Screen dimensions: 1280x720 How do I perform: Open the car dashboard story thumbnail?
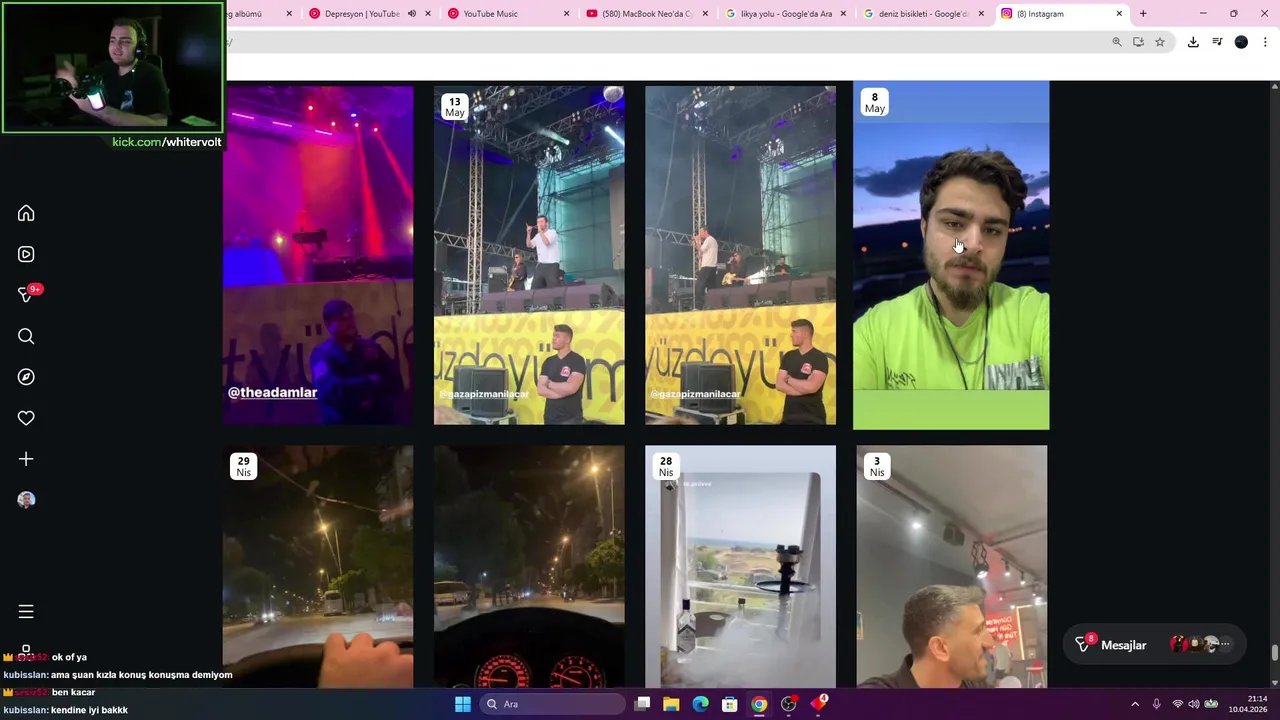click(x=529, y=567)
